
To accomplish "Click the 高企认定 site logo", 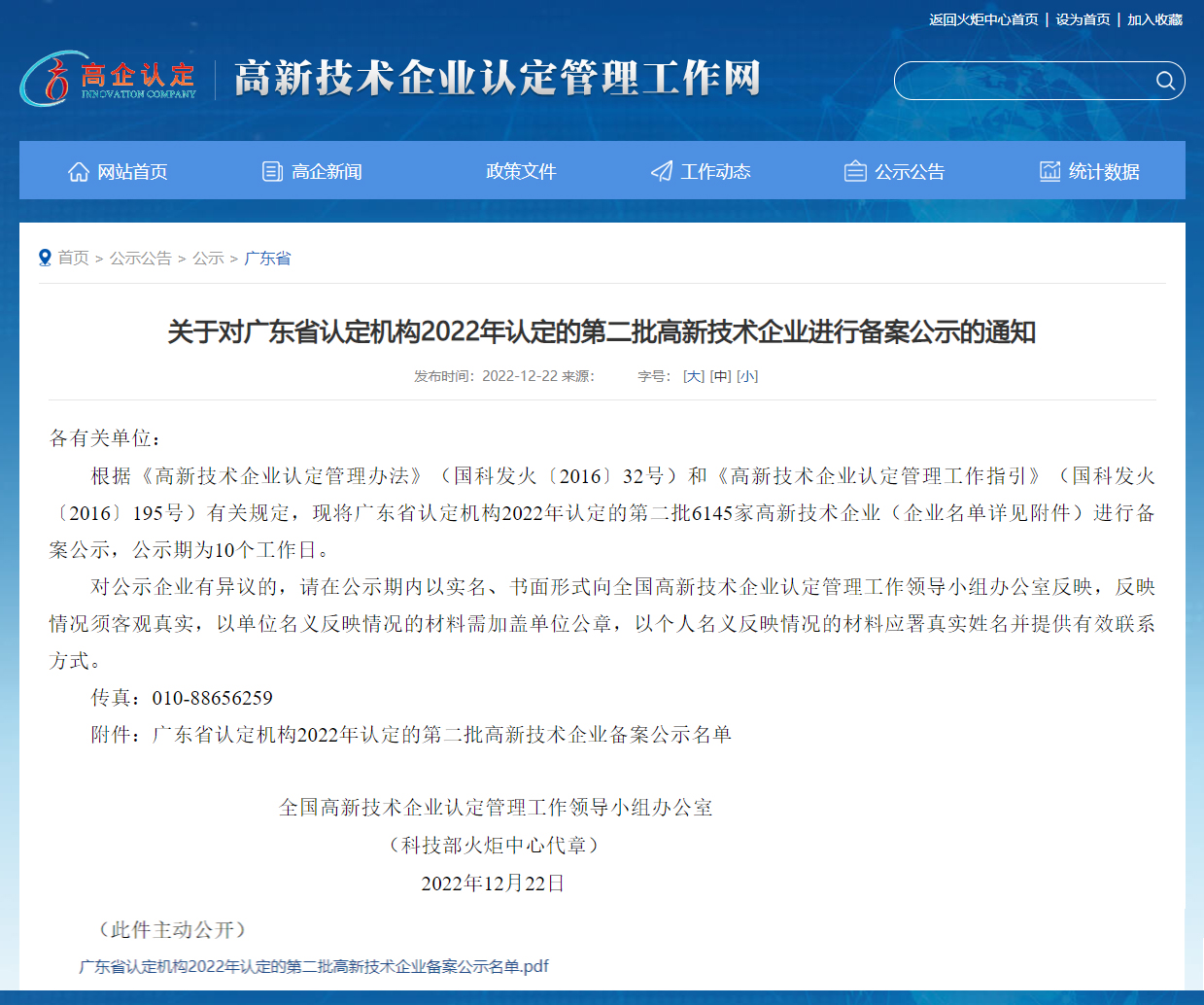I will click(x=109, y=79).
